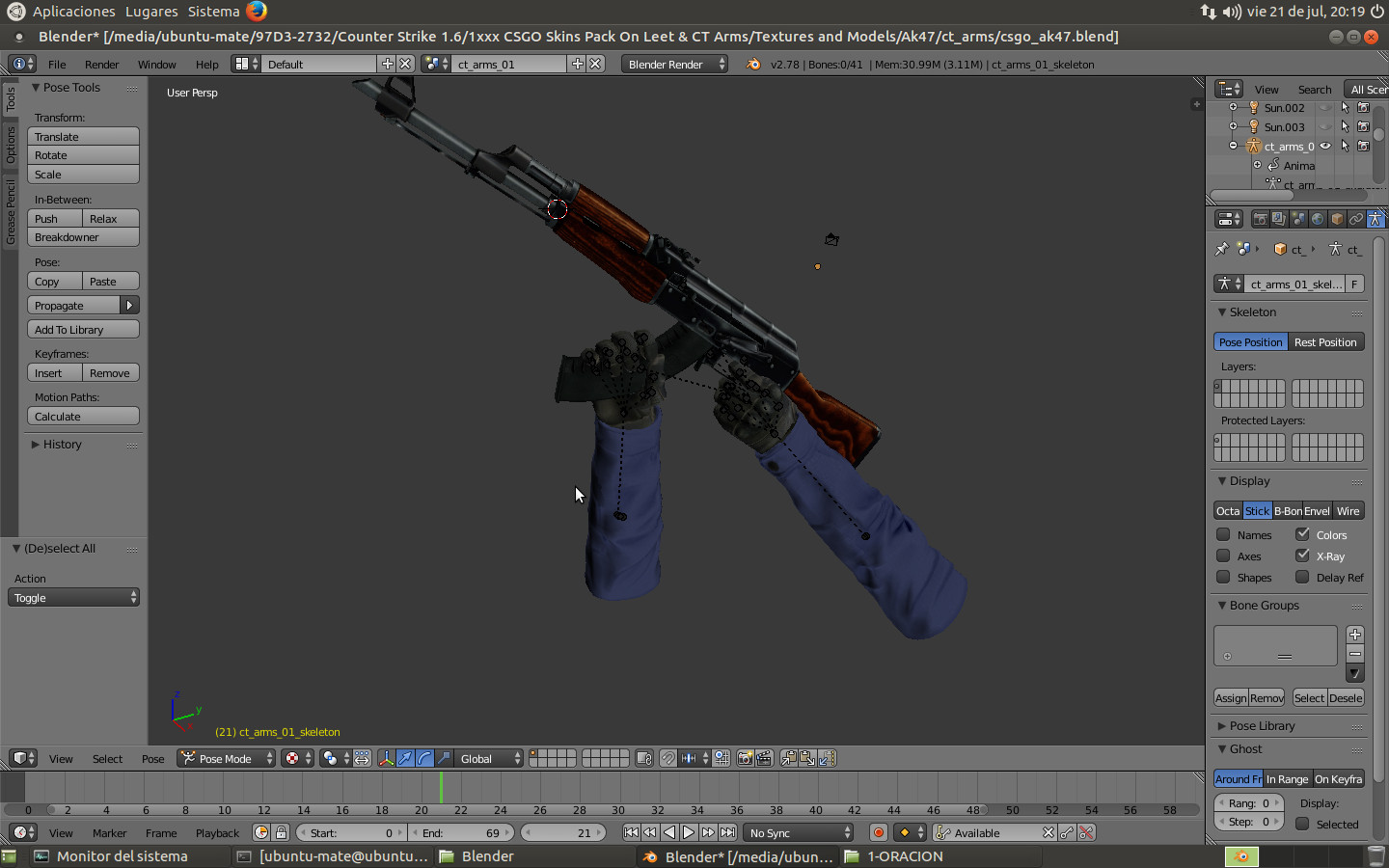Image resolution: width=1389 pixels, height=868 pixels.
Task: Collapse the ct_arms_0 item in the outliner
Action: click(x=1233, y=146)
